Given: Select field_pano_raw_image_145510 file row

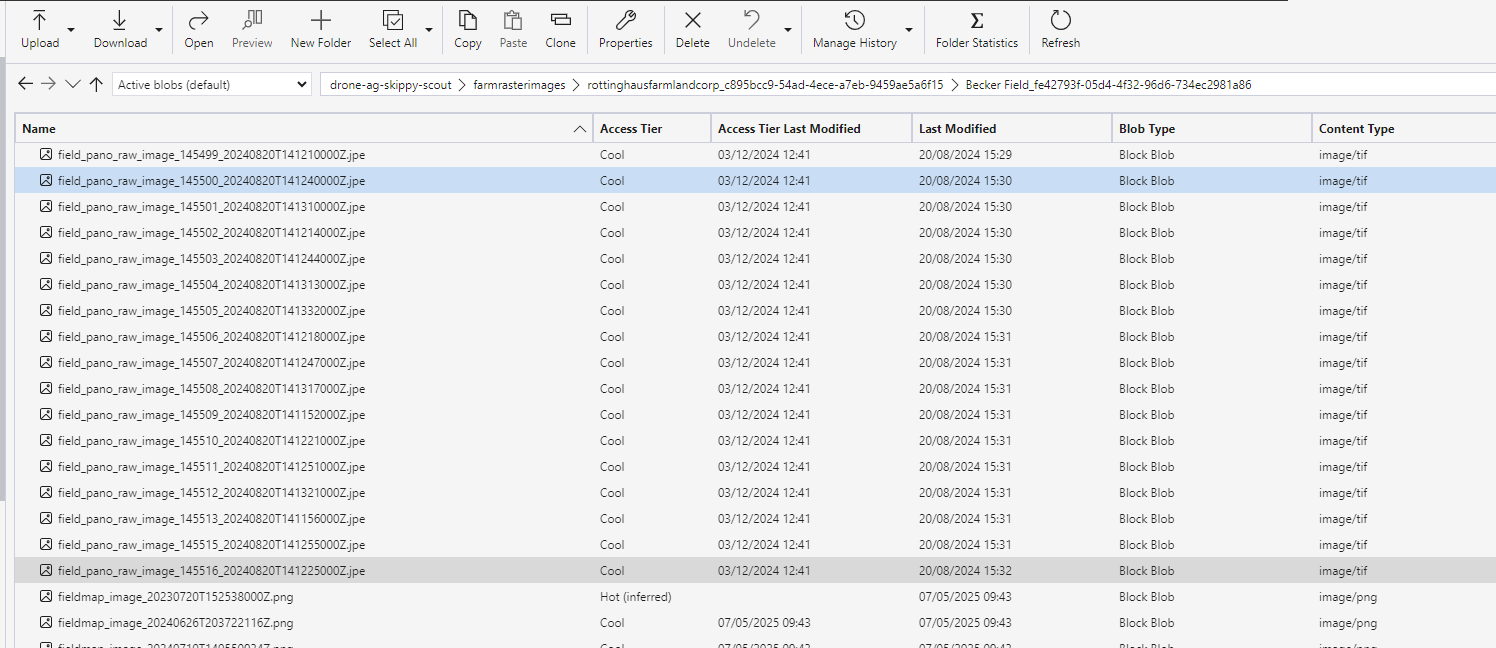Looking at the screenshot, I should click(x=756, y=441).
